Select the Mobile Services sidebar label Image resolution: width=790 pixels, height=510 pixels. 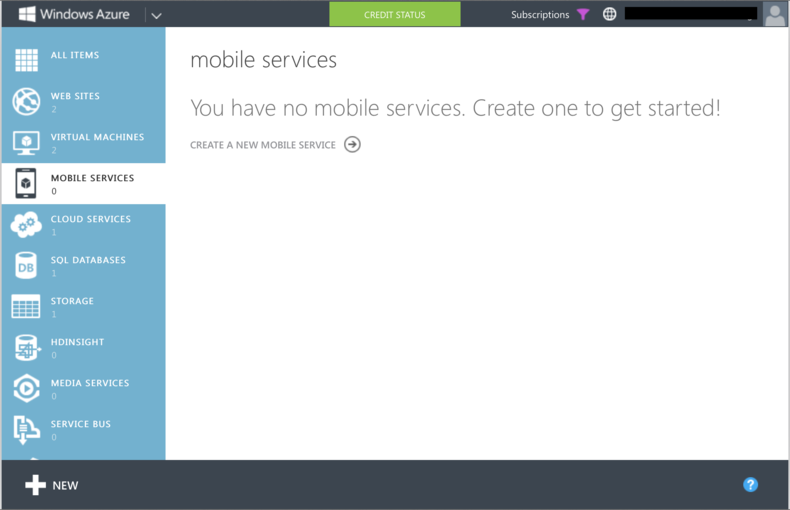pos(92,178)
